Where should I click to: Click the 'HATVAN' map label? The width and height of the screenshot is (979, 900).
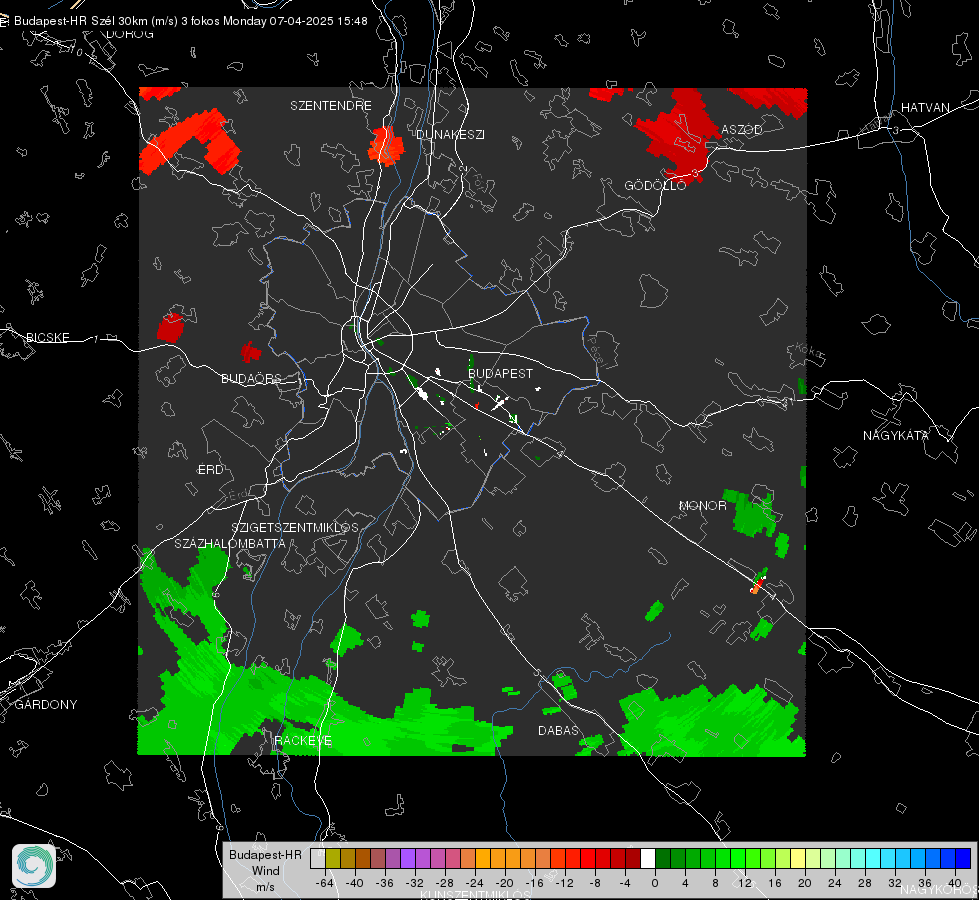pos(925,108)
